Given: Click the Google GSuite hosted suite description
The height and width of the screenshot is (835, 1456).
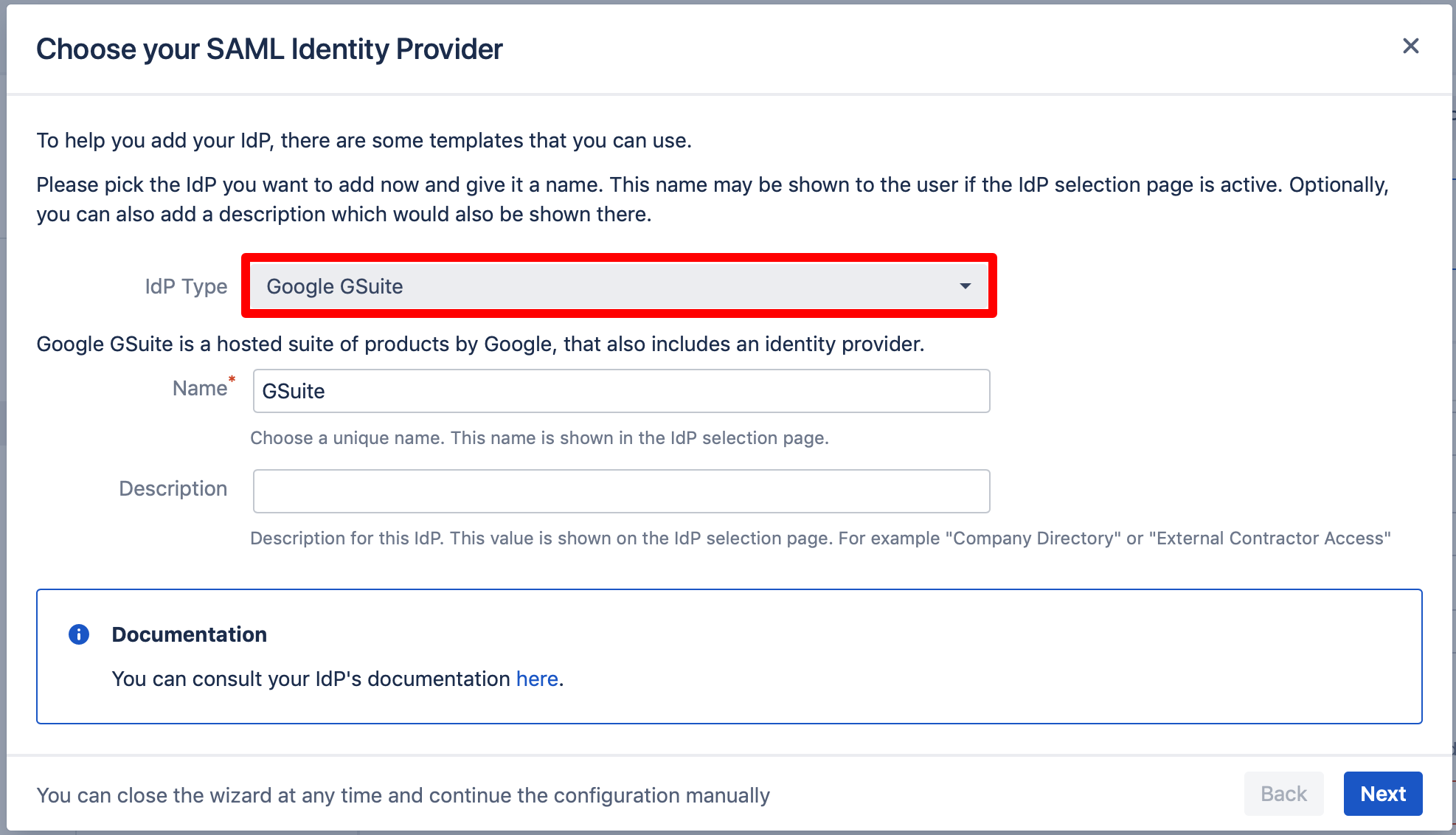Looking at the screenshot, I should tap(480, 344).
